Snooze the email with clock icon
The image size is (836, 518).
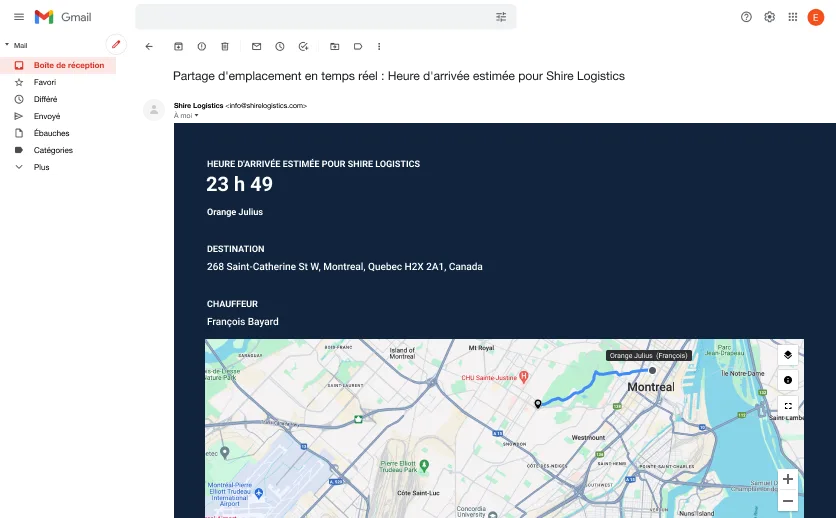(280, 46)
